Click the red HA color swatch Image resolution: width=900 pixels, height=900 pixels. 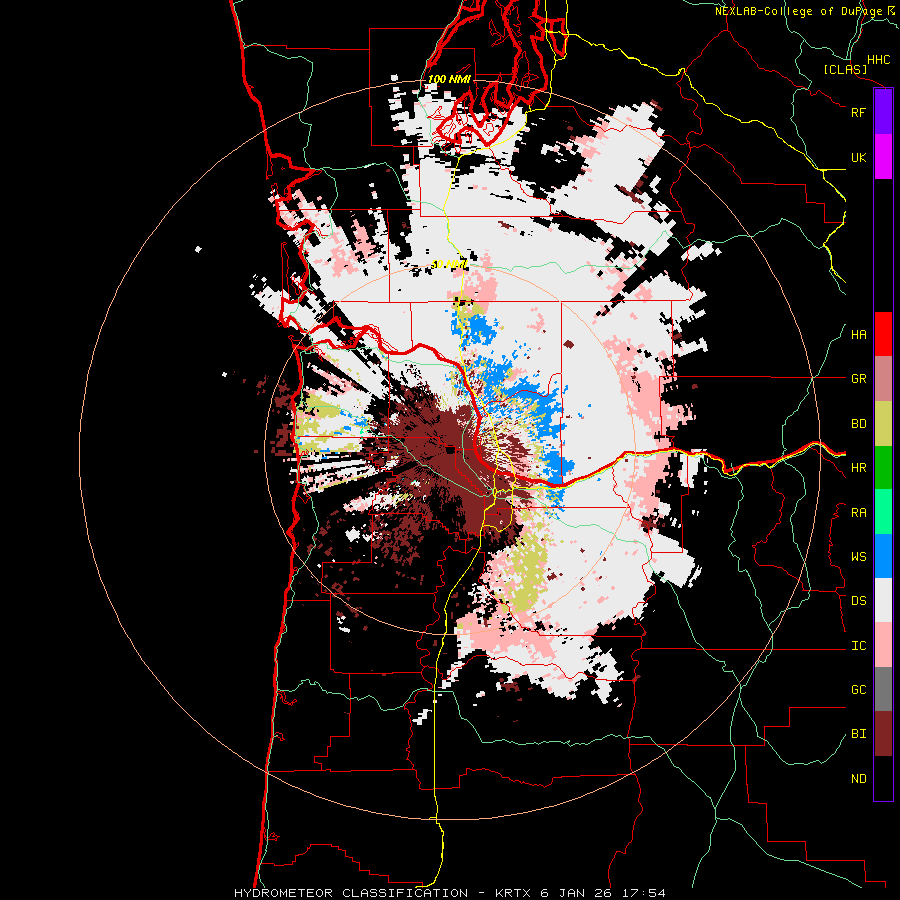click(883, 334)
